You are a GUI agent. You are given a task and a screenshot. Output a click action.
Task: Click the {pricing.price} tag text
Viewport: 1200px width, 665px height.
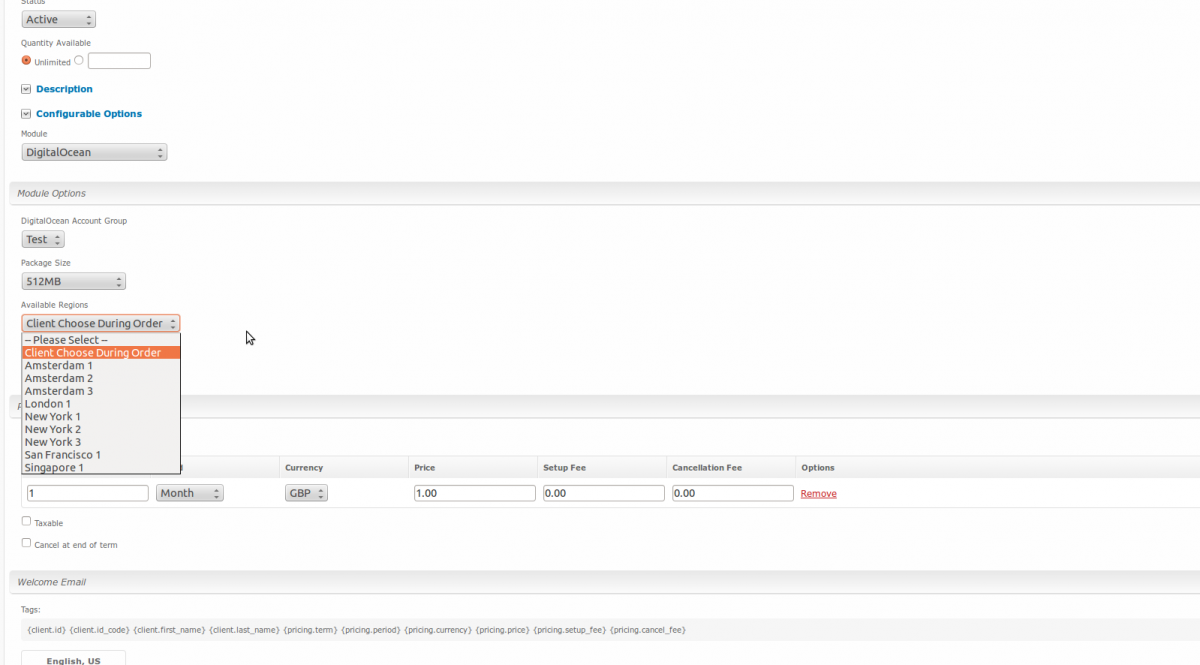point(501,630)
